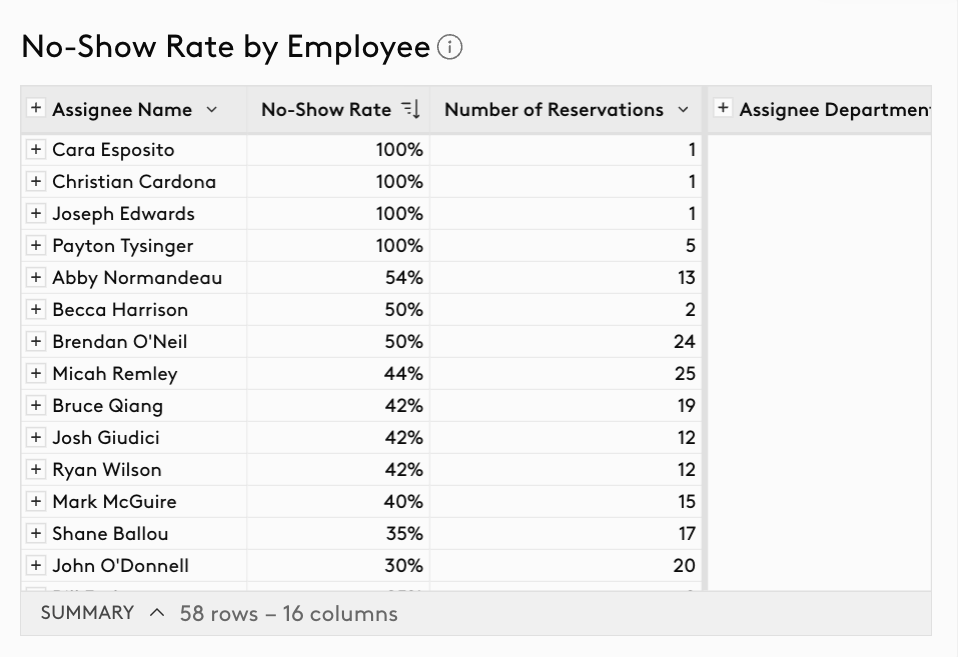This screenshot has width=958, height=657.
Task: Click the plus icon beside Brendan O'Neil
Action: (36, 342)
